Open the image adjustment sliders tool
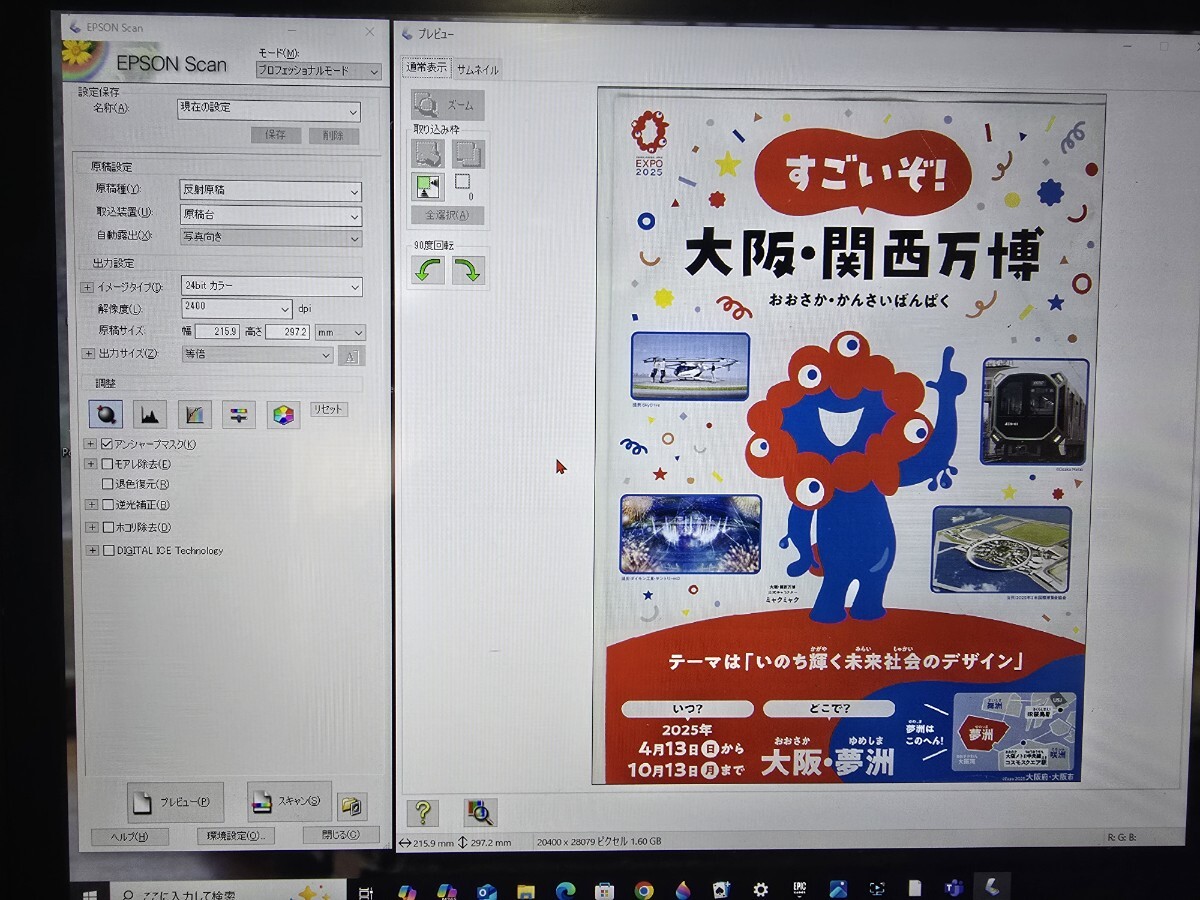 (238, 413)
